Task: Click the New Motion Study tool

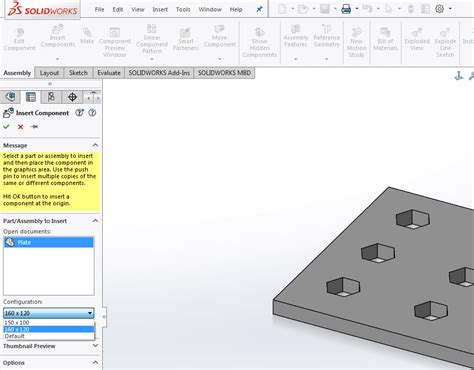Action: click(x=356, y=42)
